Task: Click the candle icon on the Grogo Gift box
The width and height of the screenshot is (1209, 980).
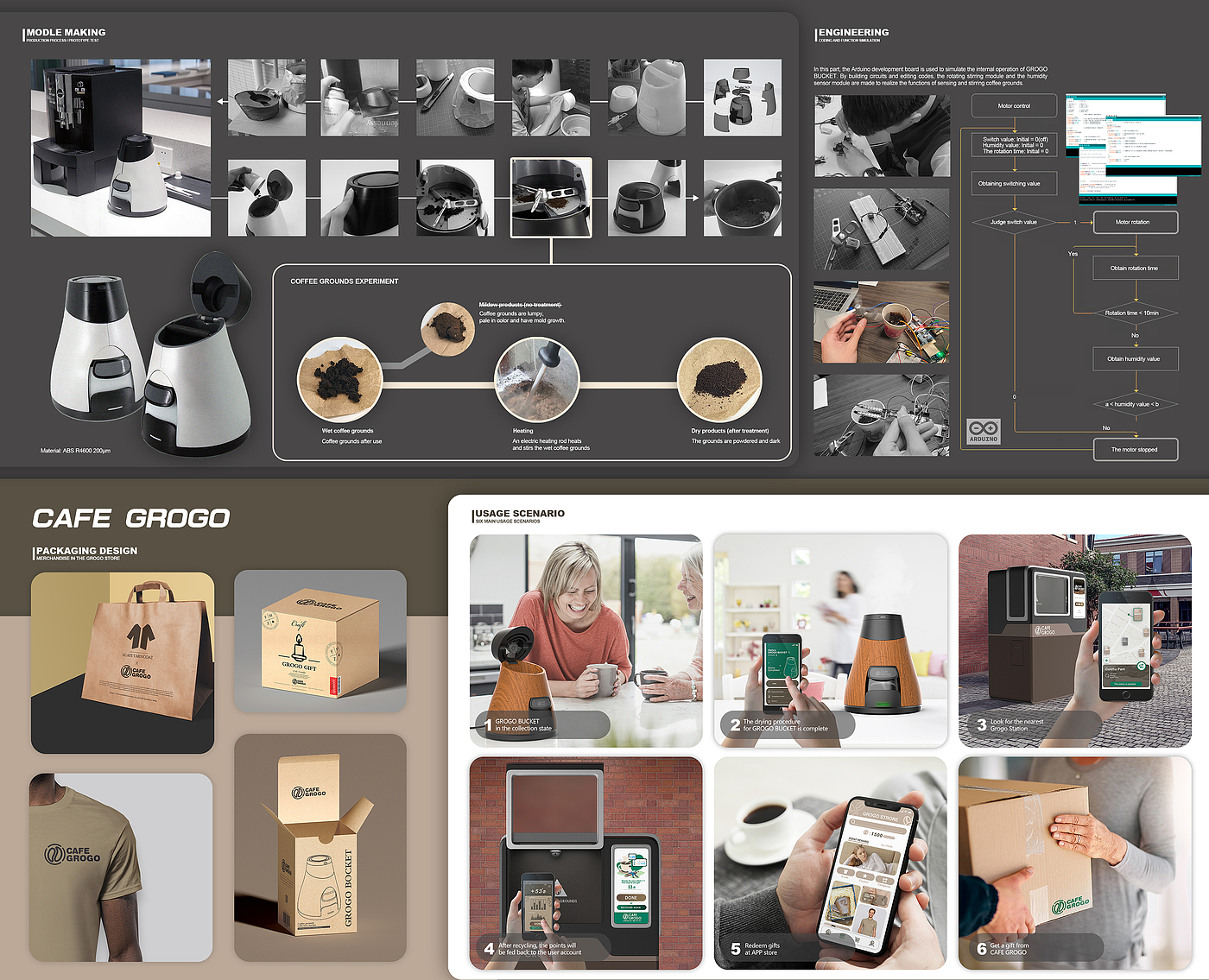Action: (x=299, y=646)
